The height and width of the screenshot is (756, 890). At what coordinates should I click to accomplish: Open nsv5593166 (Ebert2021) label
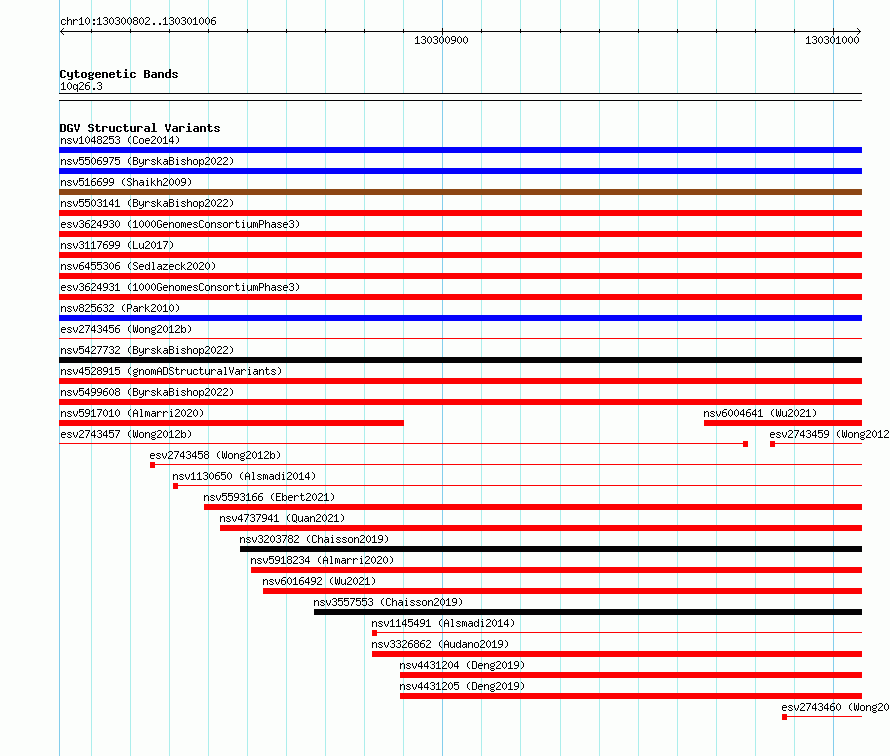point(269,497)
